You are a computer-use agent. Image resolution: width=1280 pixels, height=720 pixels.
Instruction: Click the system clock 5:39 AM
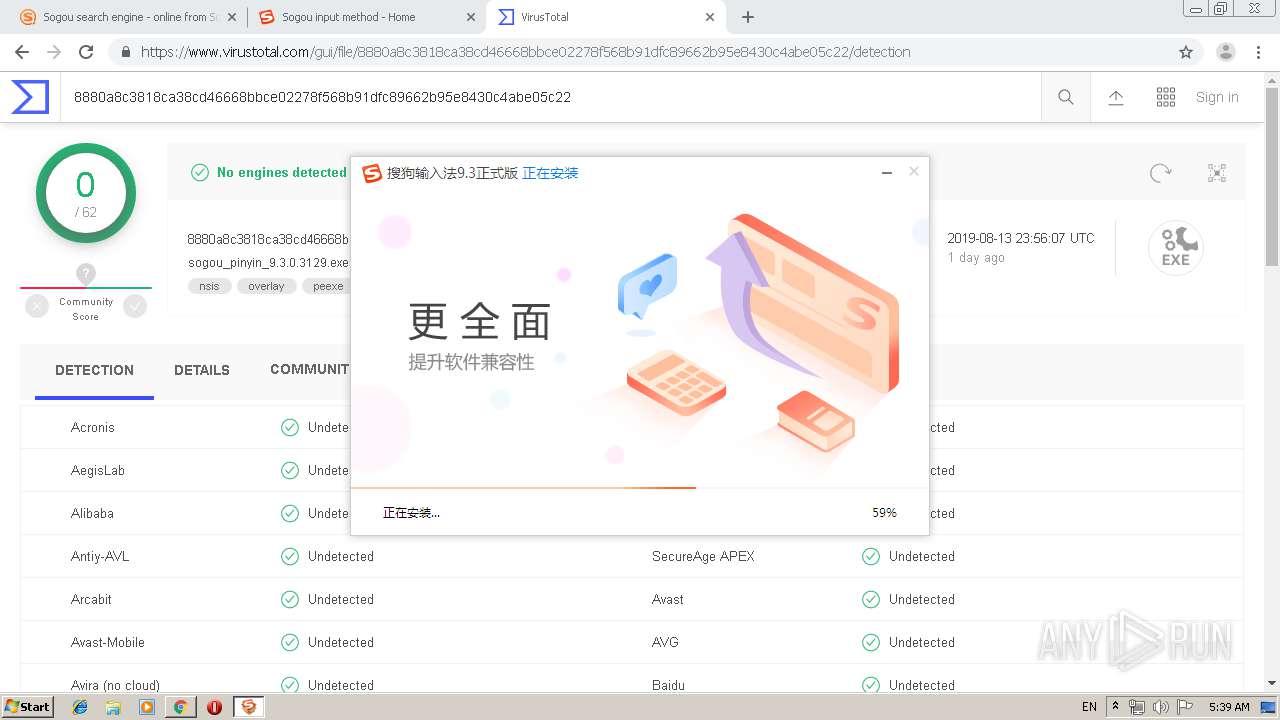point(1229,707)
